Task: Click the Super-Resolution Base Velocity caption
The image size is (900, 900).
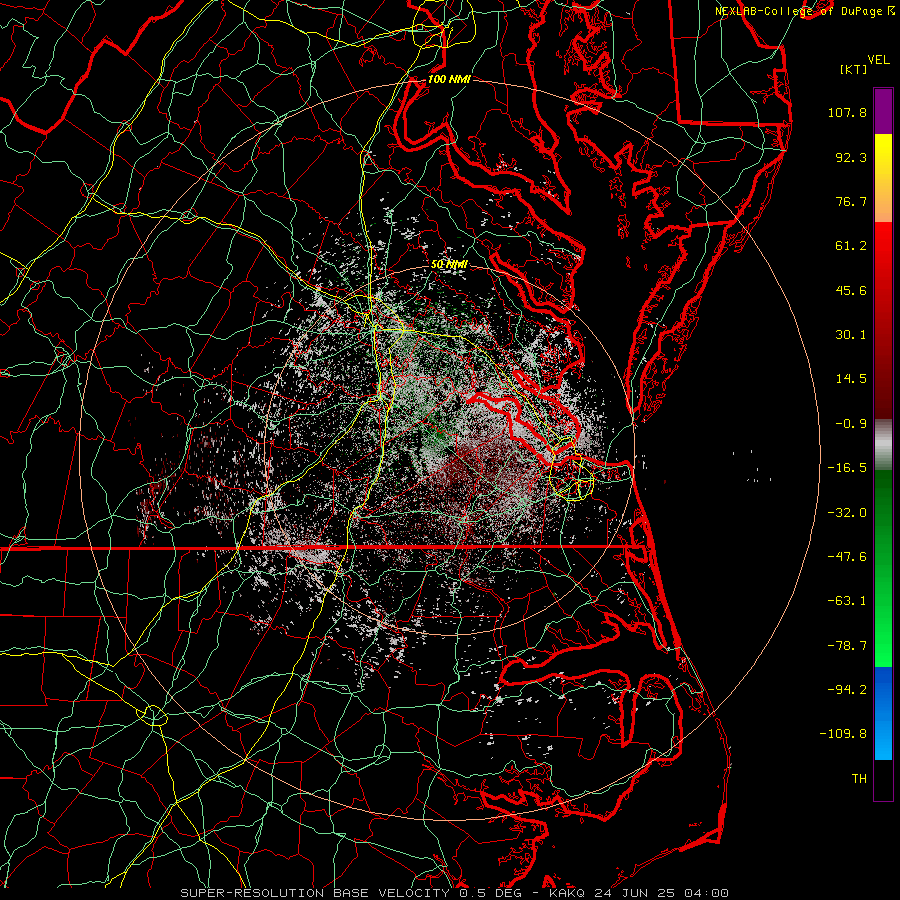Action: click(454, 893)
